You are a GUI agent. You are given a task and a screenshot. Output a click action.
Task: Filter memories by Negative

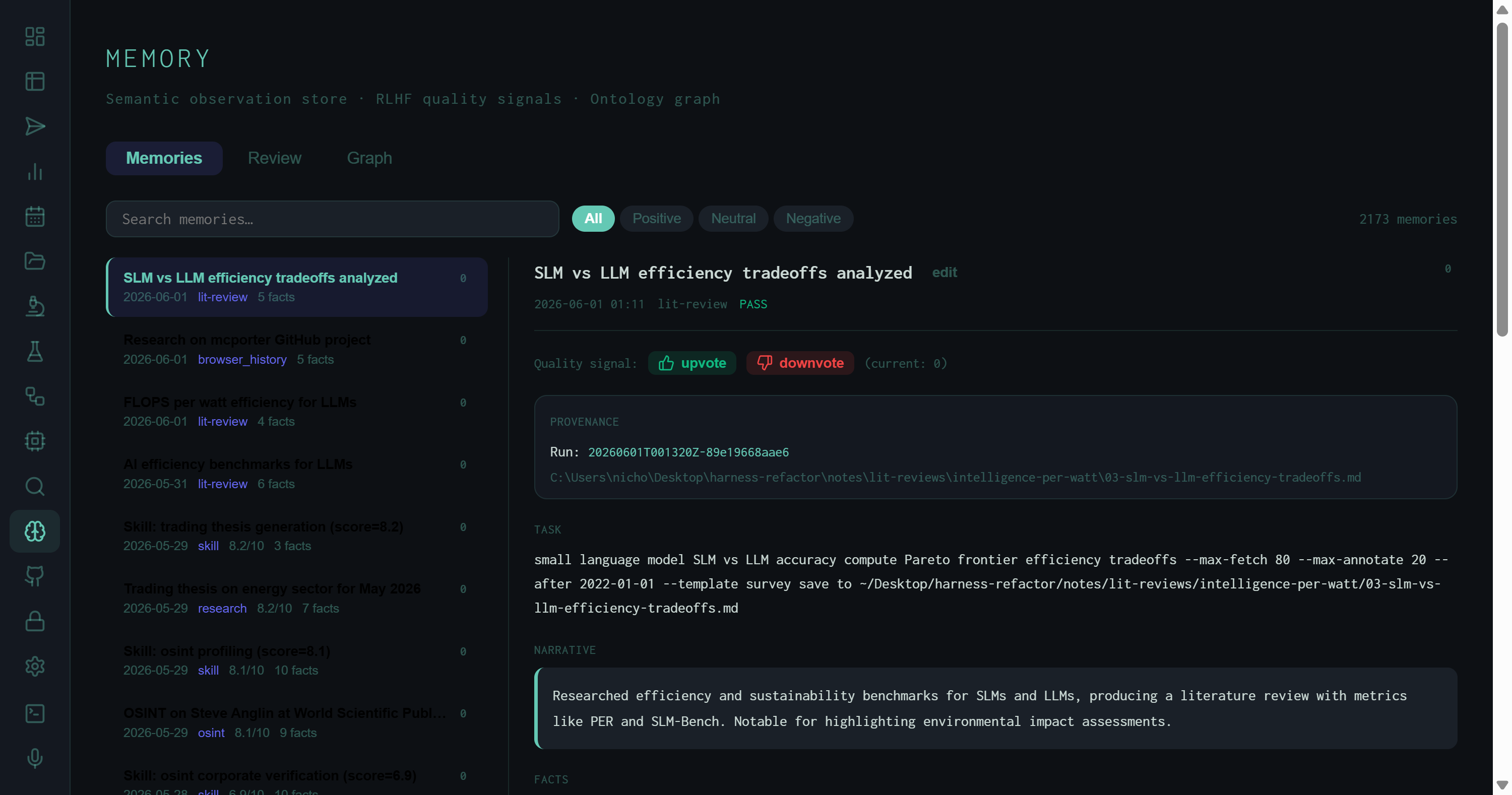pyautogui.click(x=813, y=218)
